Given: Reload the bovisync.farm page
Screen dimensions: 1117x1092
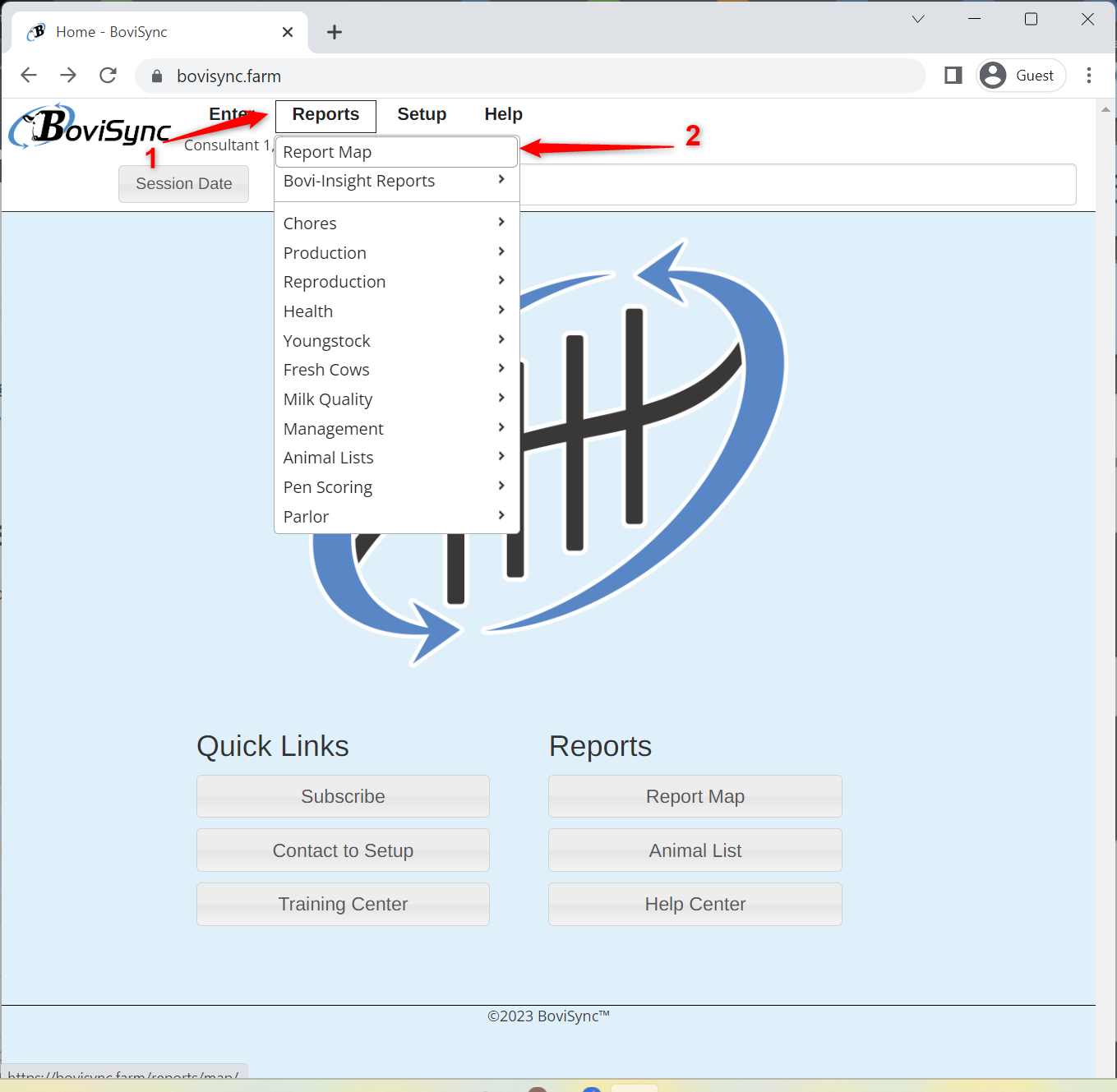Looking at the screenshot, I should [108, 76].
